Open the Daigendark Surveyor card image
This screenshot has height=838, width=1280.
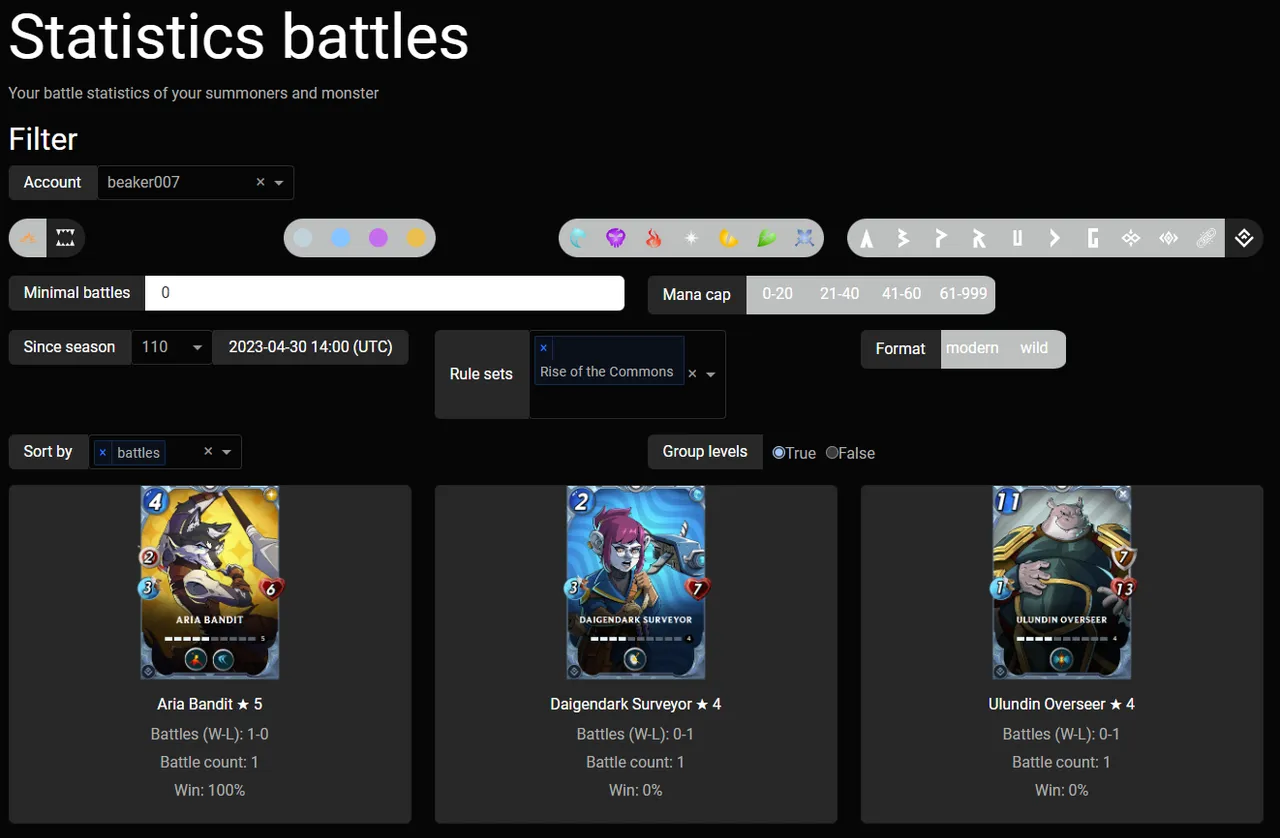coord(636,583)
